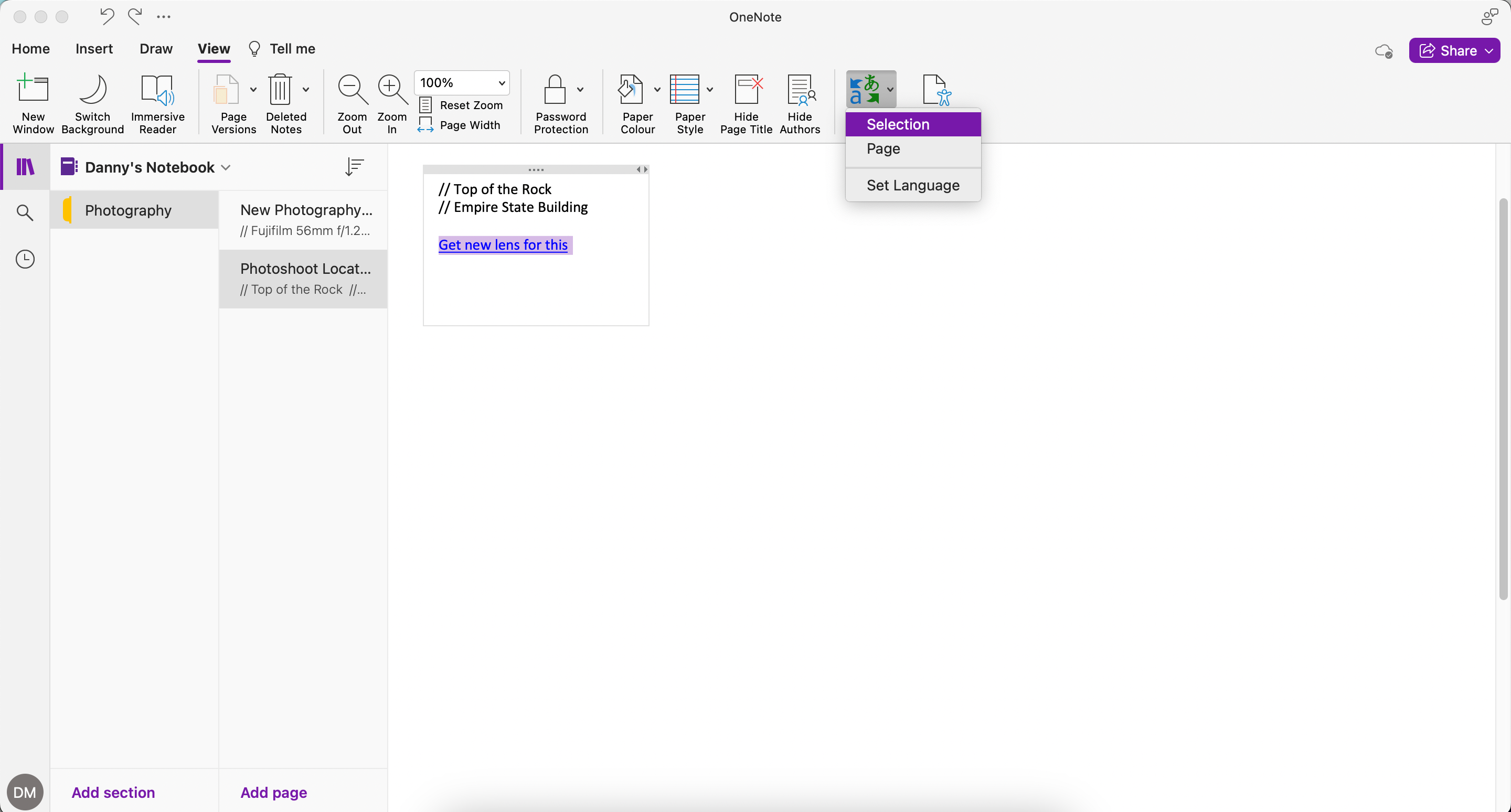
Task: Toggle Hide Page Title
Action: point(746,103)
